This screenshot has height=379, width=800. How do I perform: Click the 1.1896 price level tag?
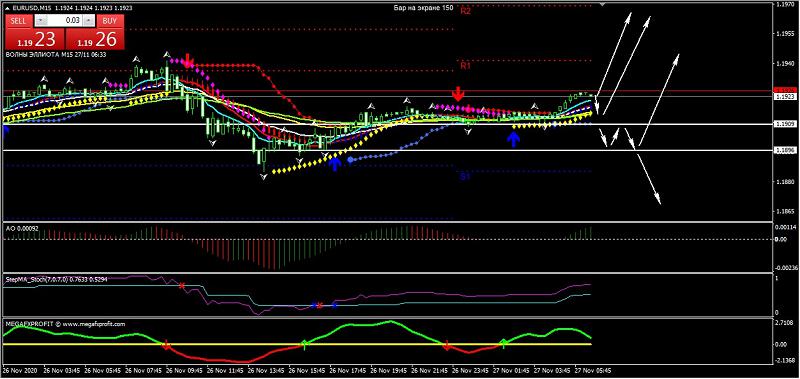click(x=784, y=150)
